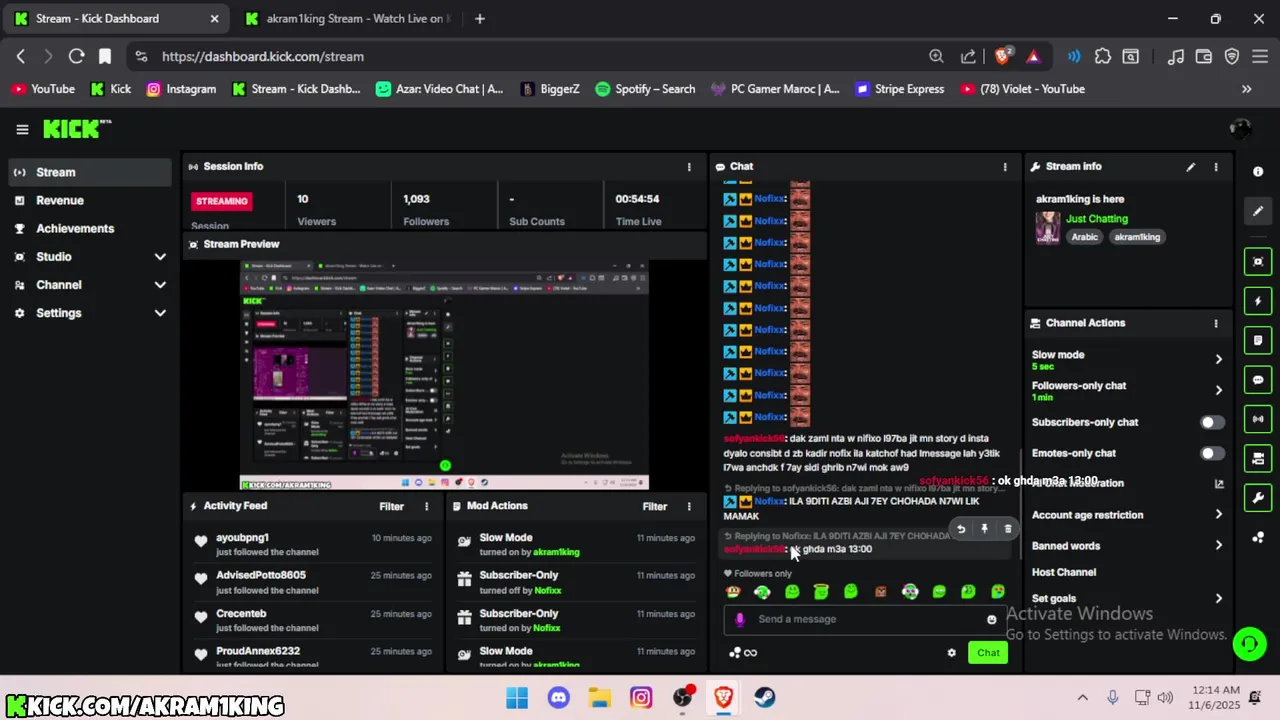This screenshot has width=1280, height=720.
Task: Open the hamburger menu beside the Kick logo
Action: (x=22, y=129)
